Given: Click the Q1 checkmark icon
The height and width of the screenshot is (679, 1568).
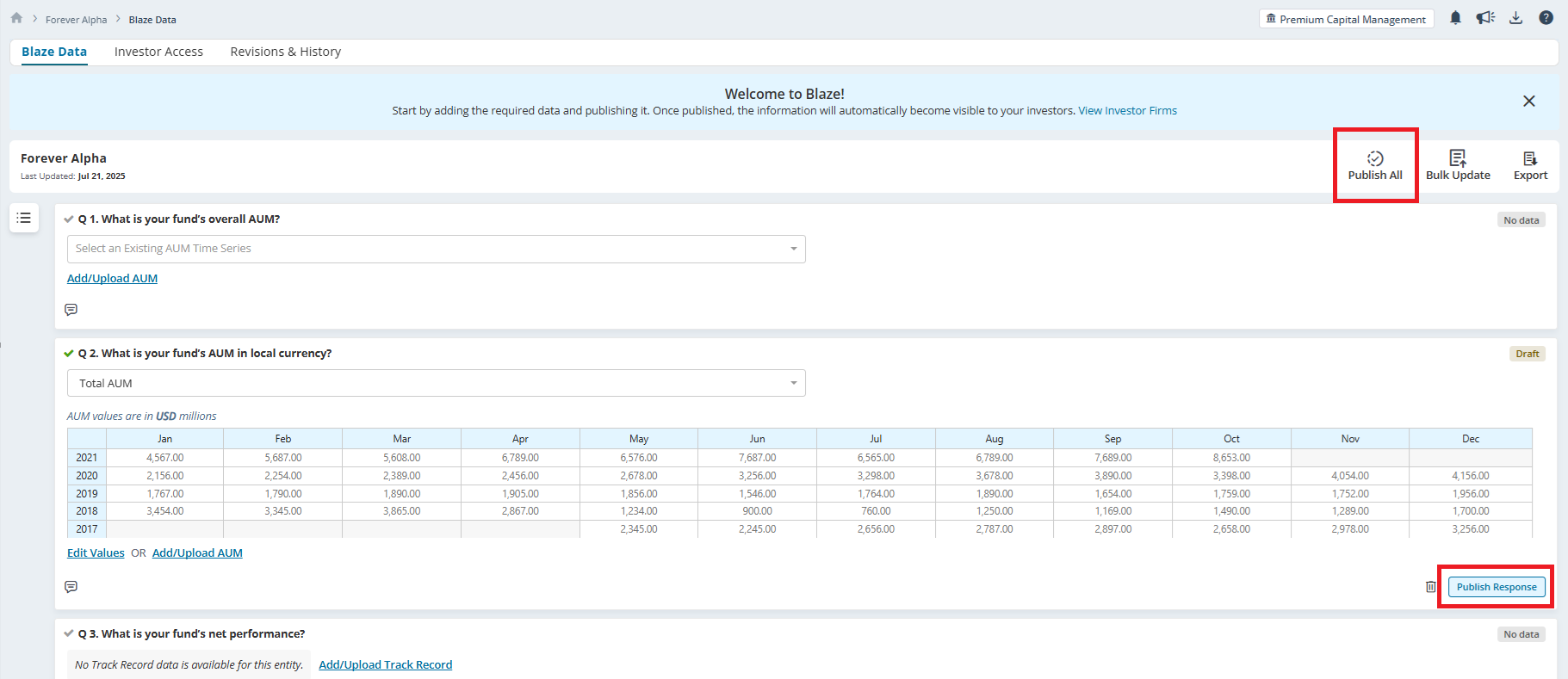Looking at the screenshot, I should pos(69,219).
